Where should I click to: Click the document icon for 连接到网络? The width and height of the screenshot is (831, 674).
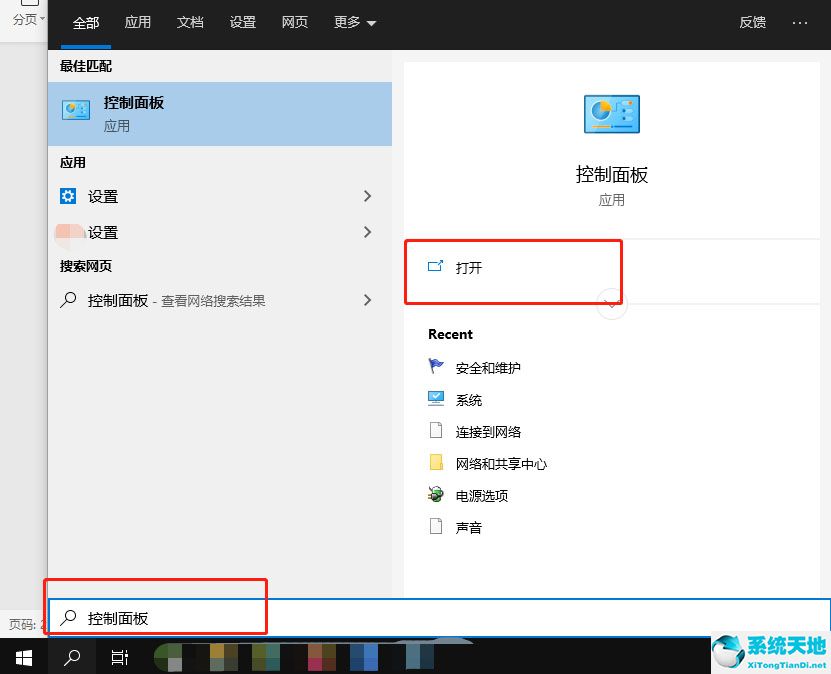[x=436, y=430]
